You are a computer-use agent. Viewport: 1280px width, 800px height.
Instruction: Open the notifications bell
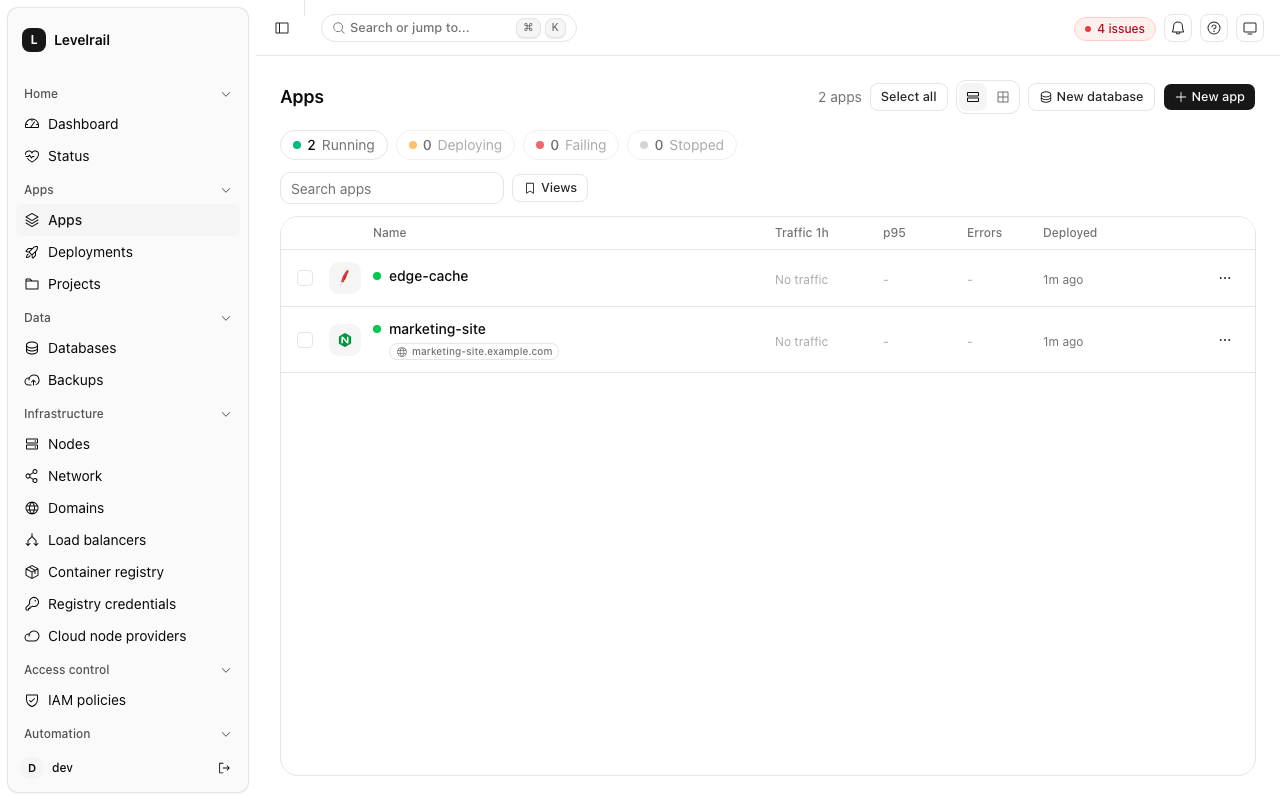(x=1178, y=28)
